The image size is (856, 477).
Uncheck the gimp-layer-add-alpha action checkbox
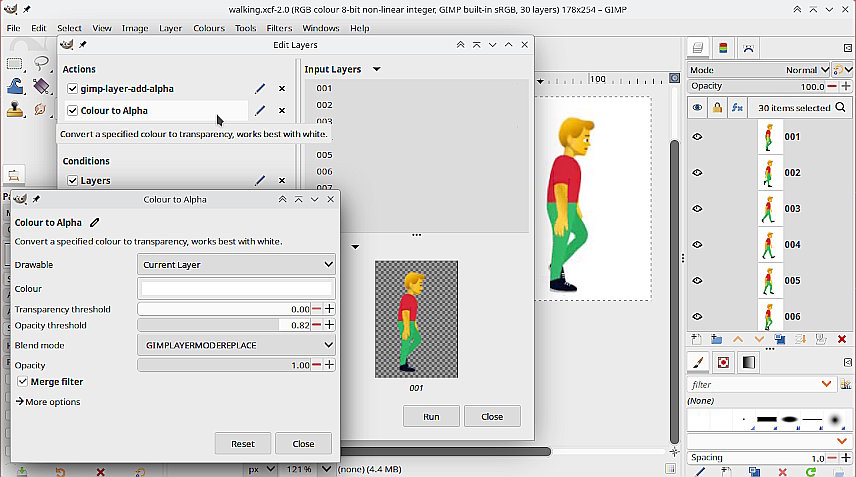[72, 89]
